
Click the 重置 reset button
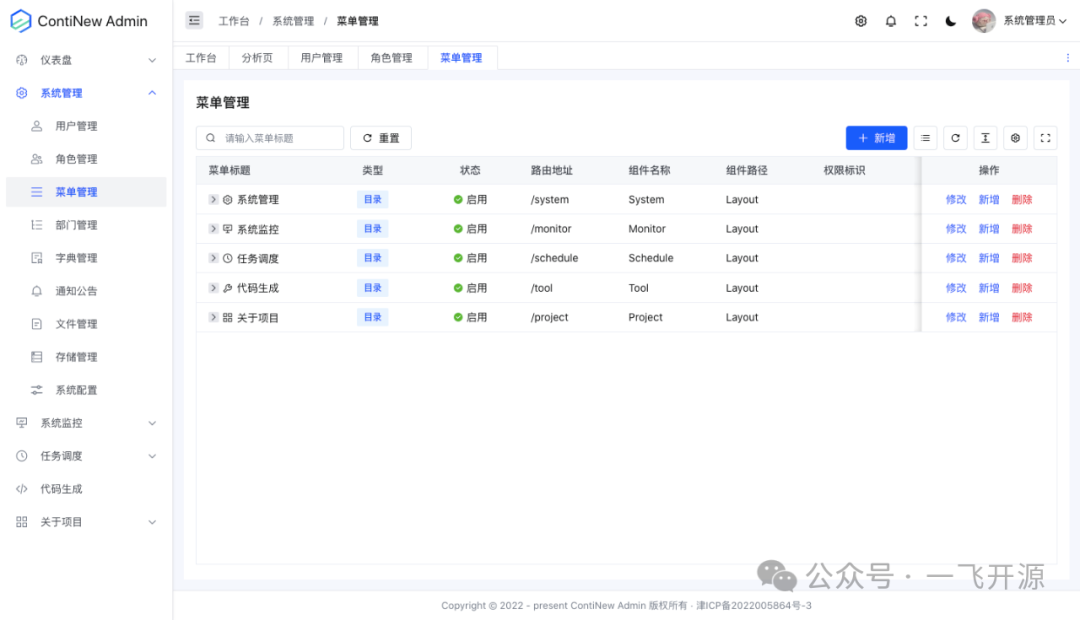coord(381,137)
